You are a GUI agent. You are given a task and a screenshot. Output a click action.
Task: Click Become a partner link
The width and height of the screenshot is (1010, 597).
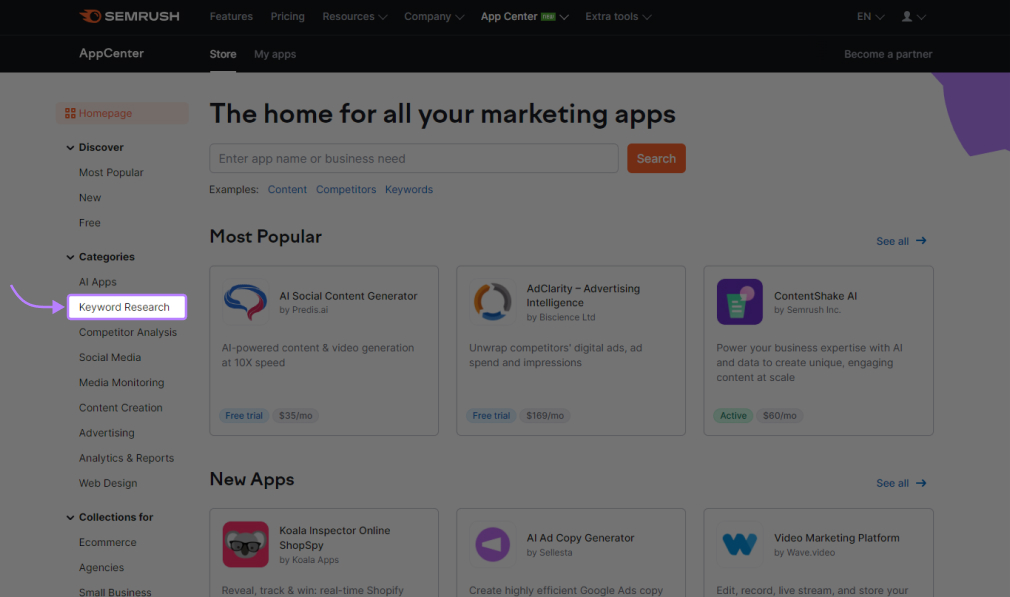(888, 54)
